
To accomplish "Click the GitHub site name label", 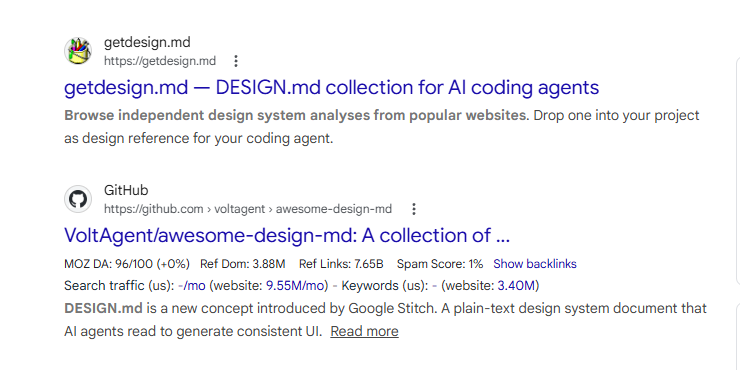I will click(x=126, y=190).
